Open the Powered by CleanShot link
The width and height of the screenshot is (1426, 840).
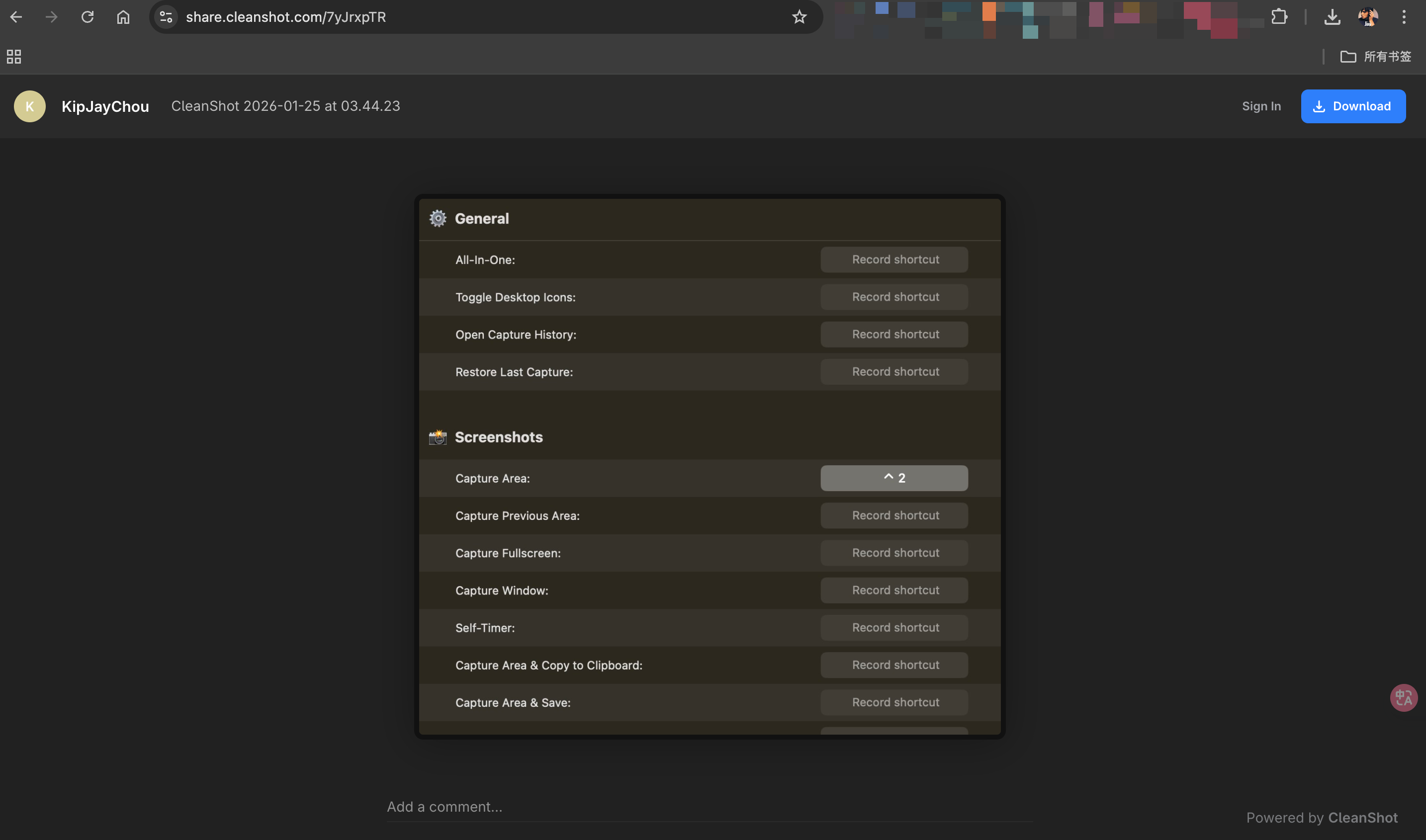click(1321, 817)
